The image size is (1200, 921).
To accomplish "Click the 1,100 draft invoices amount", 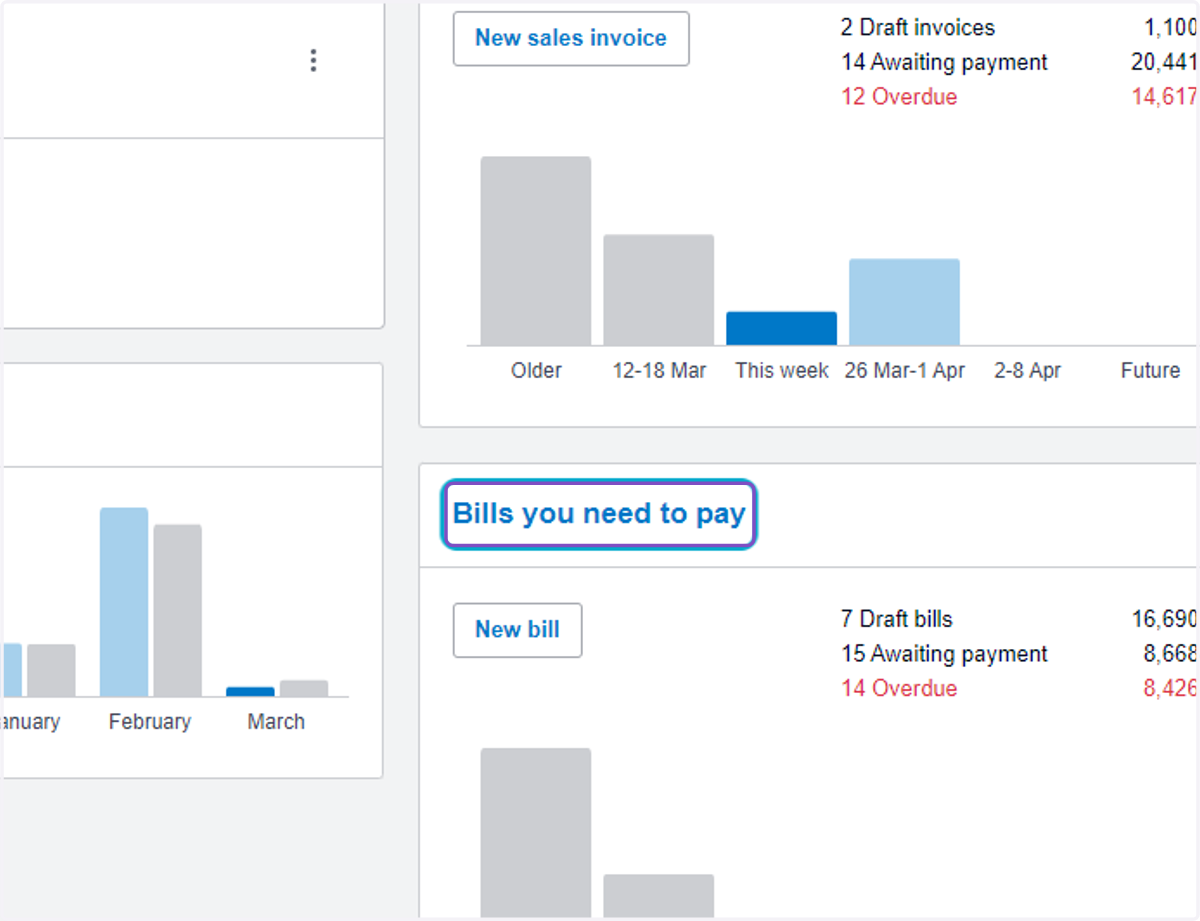I will click(1170, 27).
